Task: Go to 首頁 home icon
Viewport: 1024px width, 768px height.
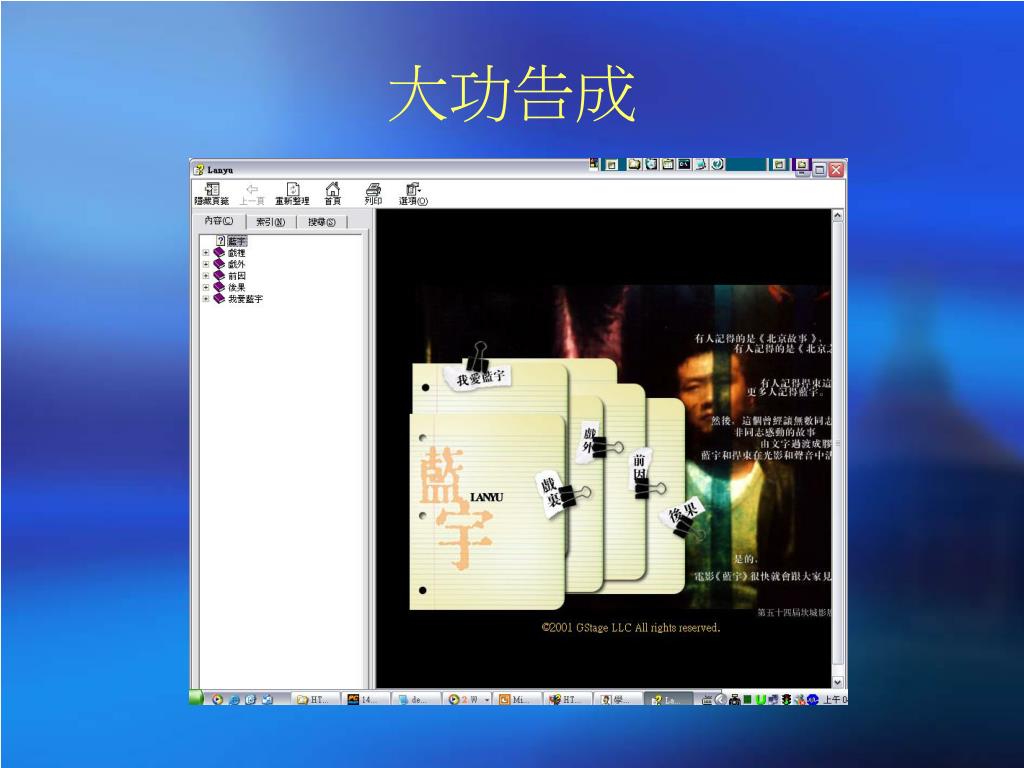Action: 332,194
